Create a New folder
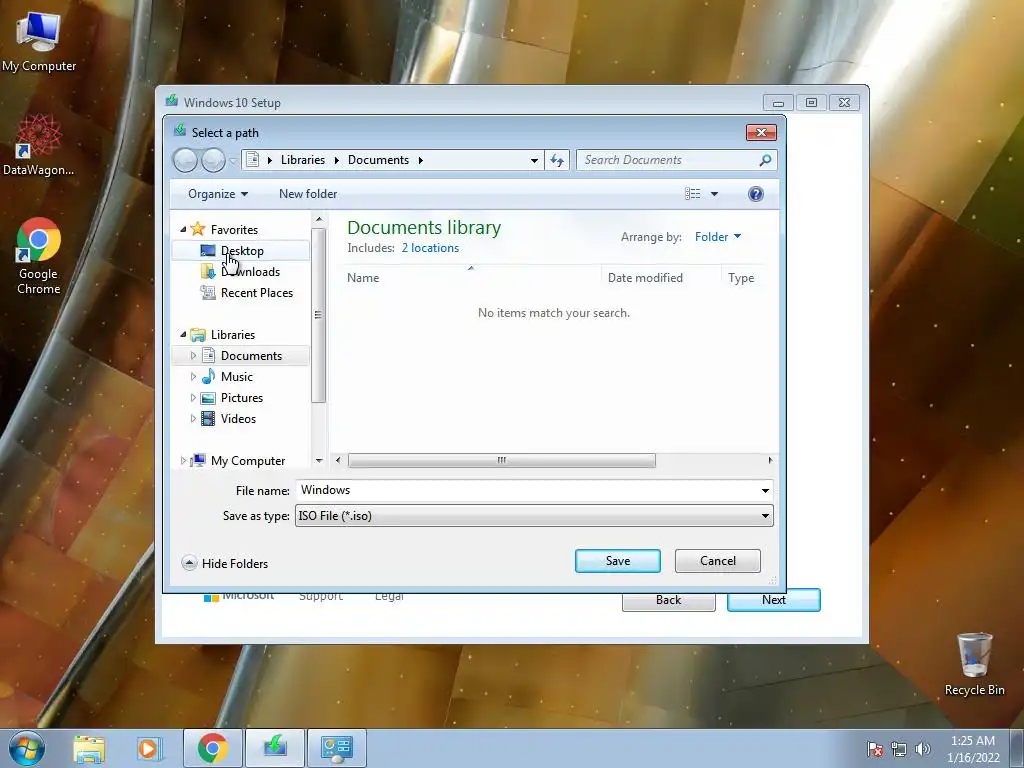Viewport: 1024px width, 768px height. click(x=308, y=194)
